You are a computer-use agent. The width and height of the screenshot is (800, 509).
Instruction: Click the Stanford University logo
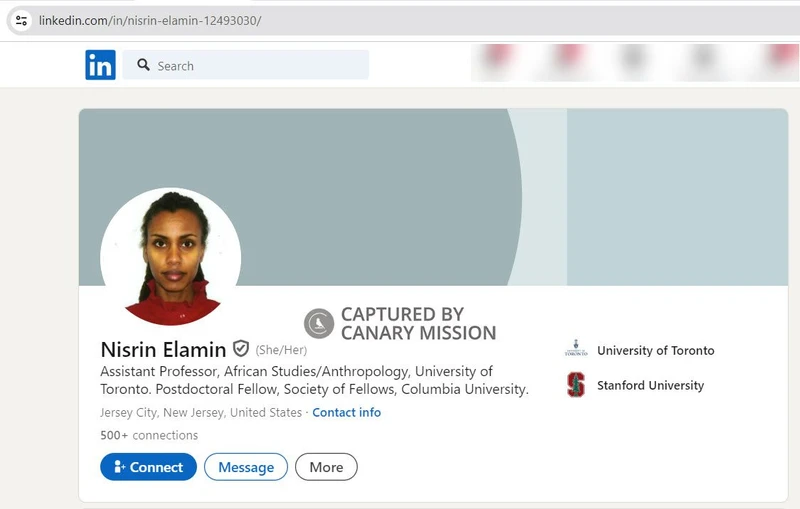[576, 385]
